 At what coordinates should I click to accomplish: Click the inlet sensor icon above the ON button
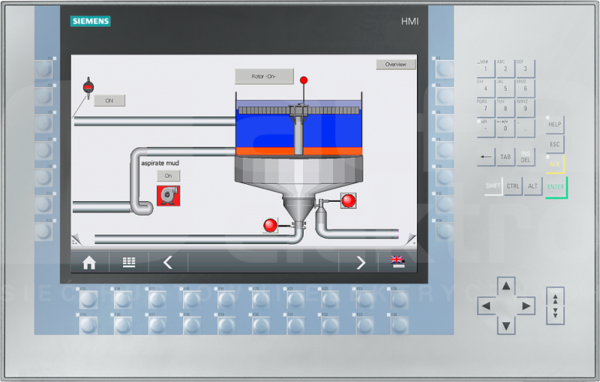[x=88, y=87]
